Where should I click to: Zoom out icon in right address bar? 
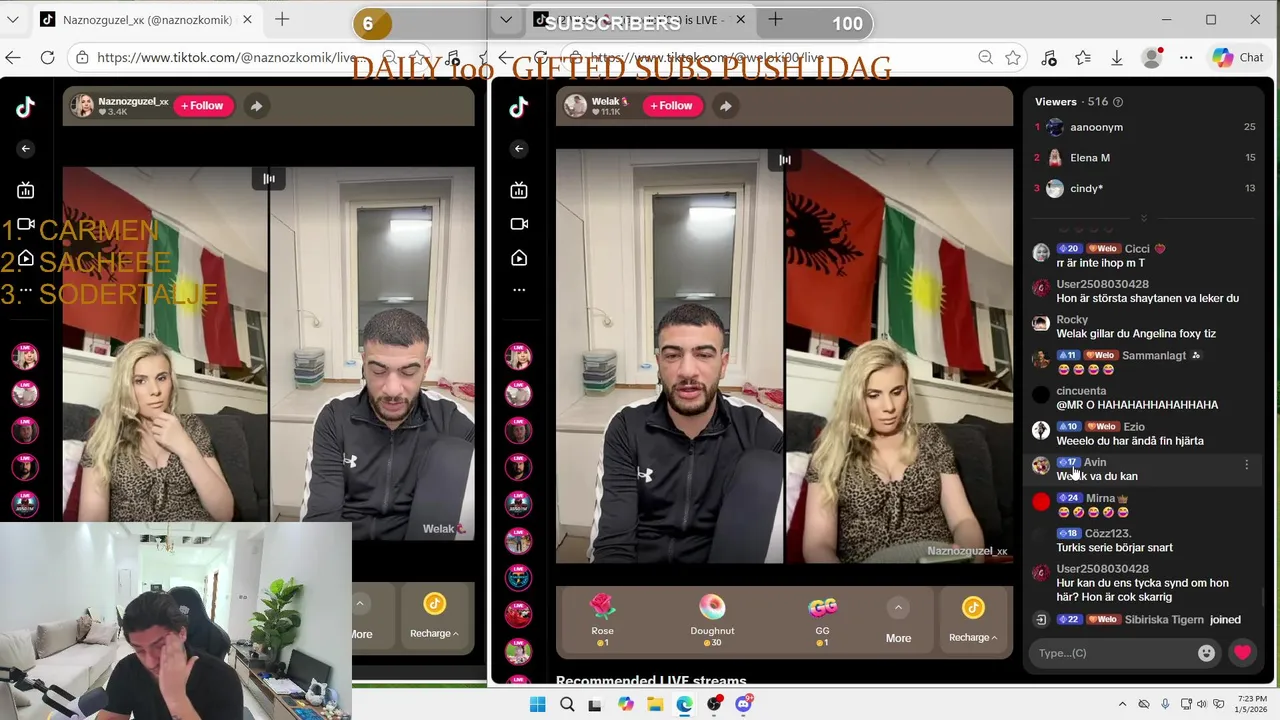(985, 58)
